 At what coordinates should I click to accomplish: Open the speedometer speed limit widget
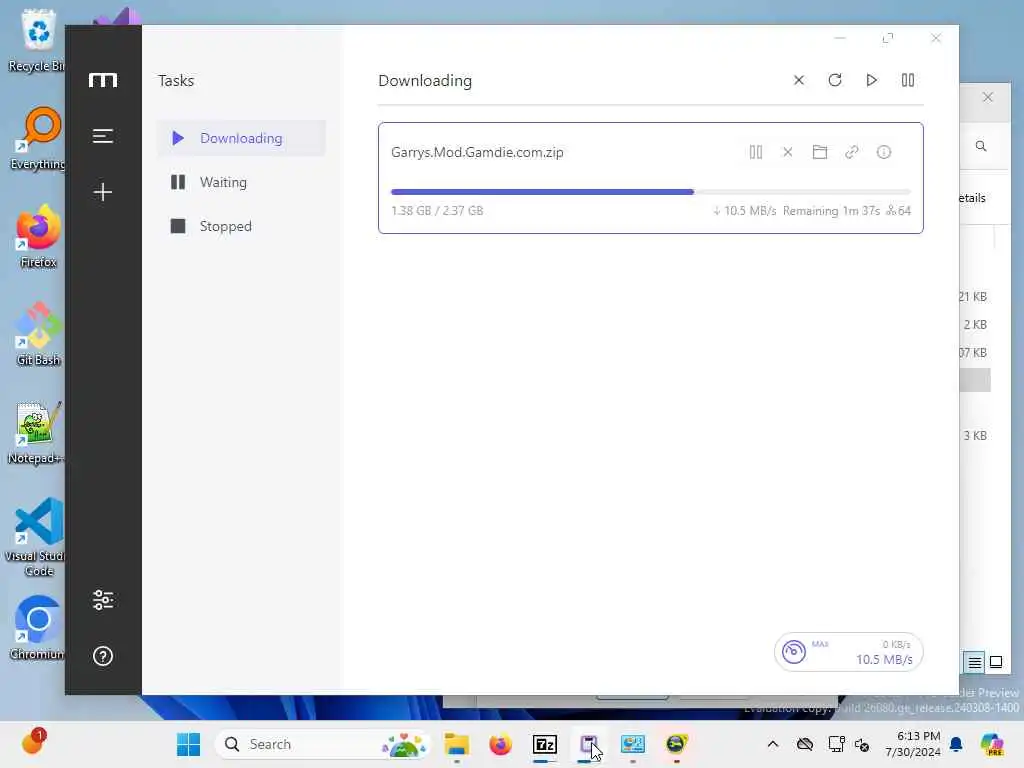tap(848, 652)
